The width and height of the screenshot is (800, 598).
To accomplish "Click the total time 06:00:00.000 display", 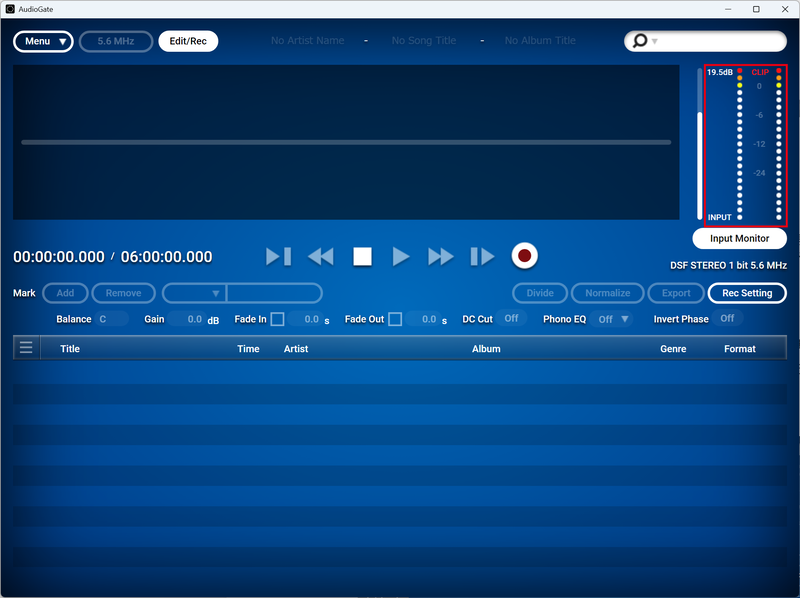I will point(166,257).
